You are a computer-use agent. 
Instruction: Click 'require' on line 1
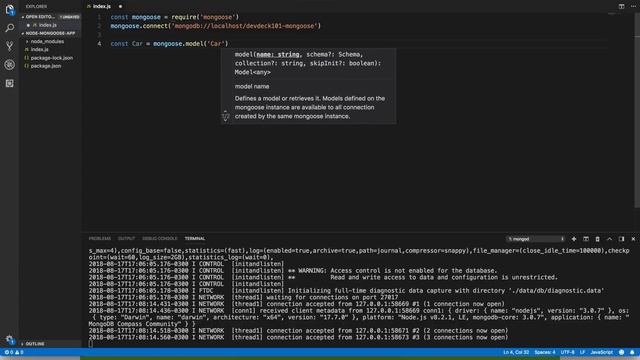point(183,17)
